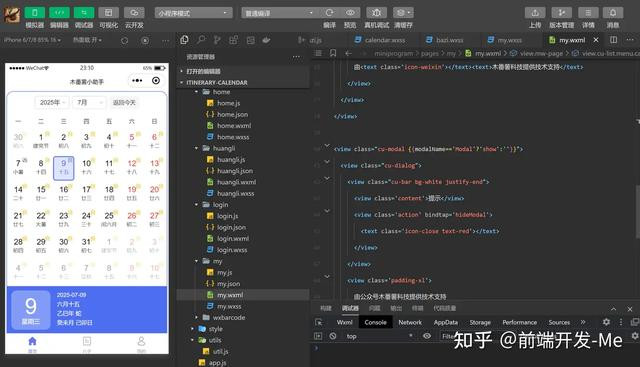Open login.wxml in file tree
The image size is (640, 367).
[233, 238]
